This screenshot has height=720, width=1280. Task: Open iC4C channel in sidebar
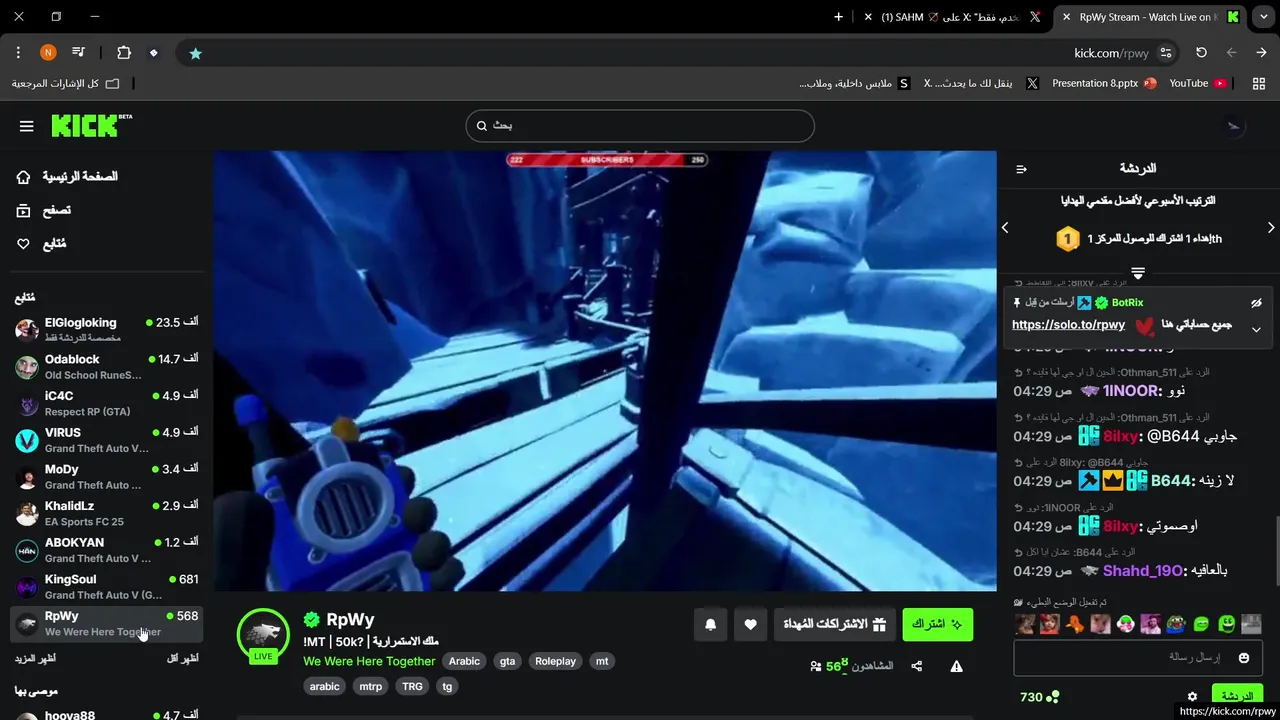pos(106,404)
